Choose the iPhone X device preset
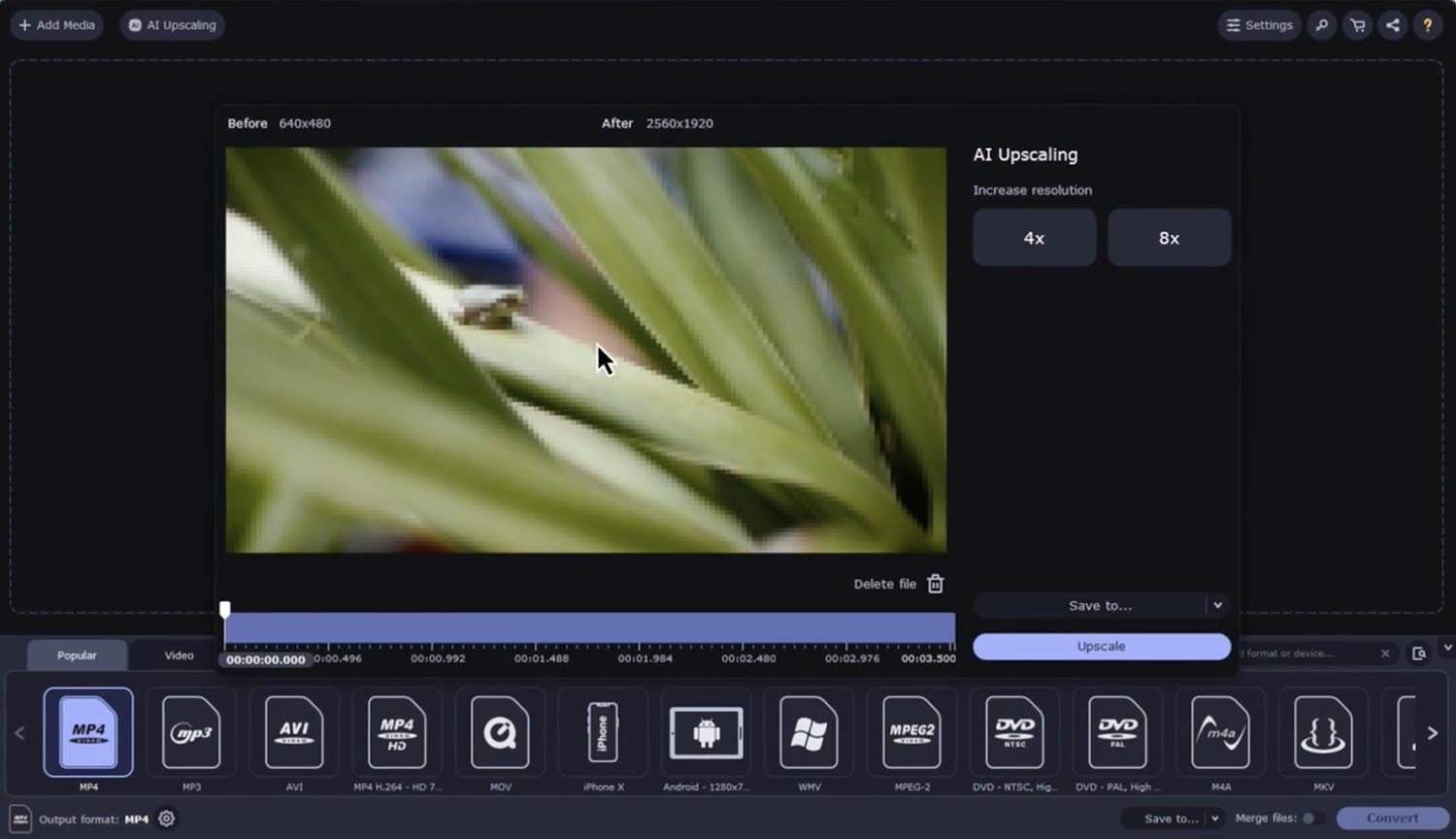 tap(603, 732)
